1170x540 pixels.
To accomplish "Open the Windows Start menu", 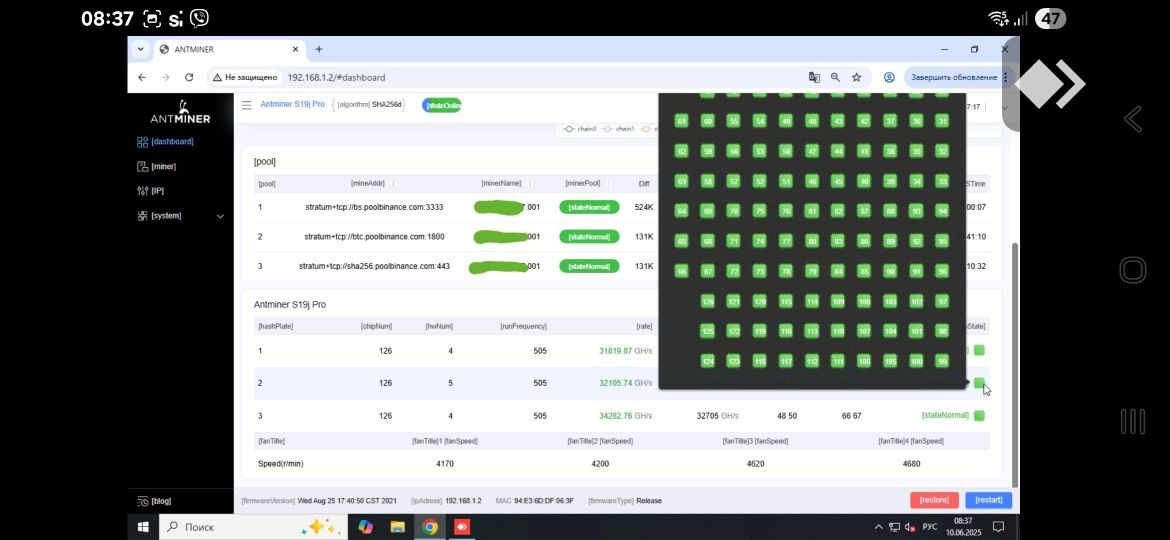I will pos(143,527).
